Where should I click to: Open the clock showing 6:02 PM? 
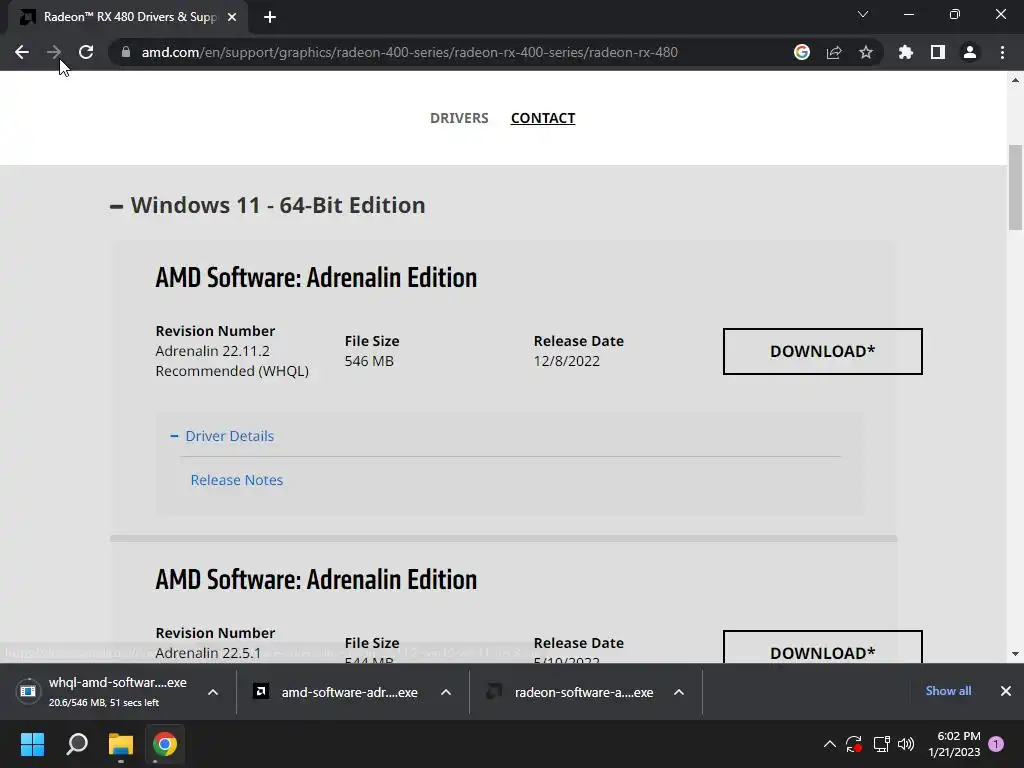(954, 744)
